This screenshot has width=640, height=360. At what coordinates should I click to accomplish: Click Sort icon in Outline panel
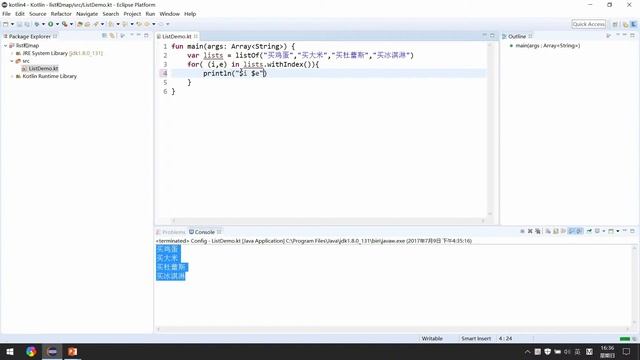click(x=609, y=36)
